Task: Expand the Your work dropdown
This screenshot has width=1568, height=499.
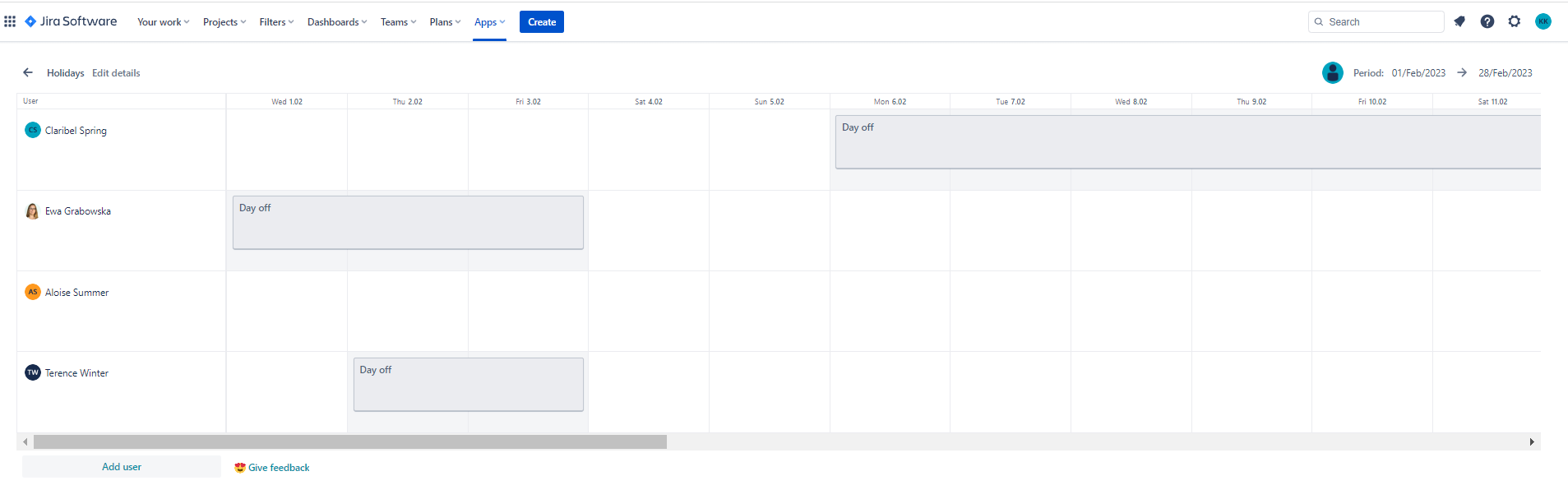Action: (x=163, y=22)
